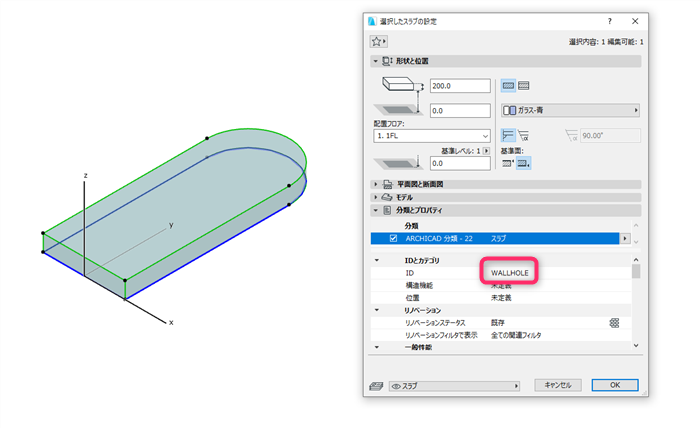Select the composite structure slab icon
Viewport: 700px width, 429px height.
click(524, 86)
